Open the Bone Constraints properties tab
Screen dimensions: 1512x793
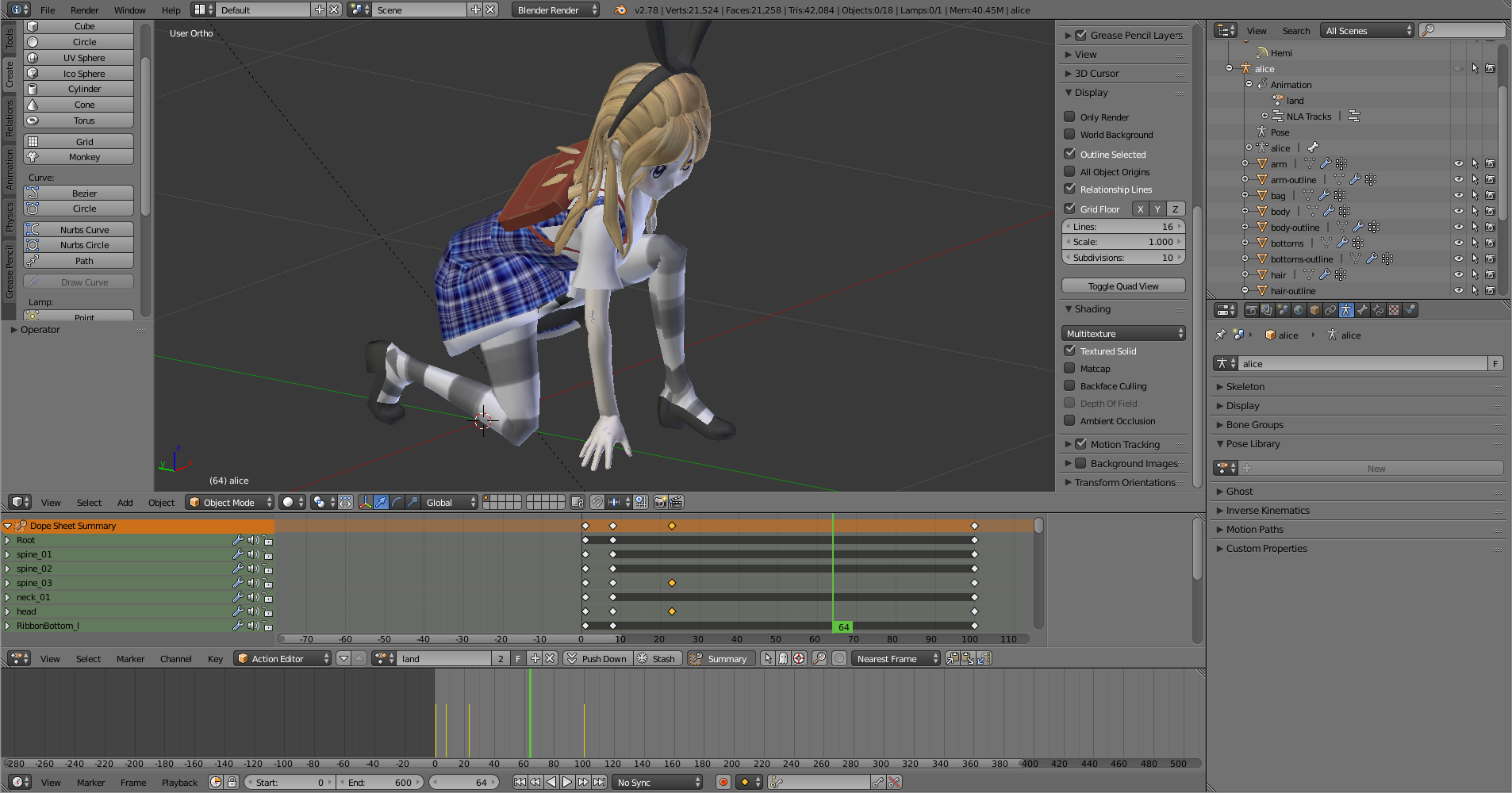pyautogui.click(x=1378, y=310)
